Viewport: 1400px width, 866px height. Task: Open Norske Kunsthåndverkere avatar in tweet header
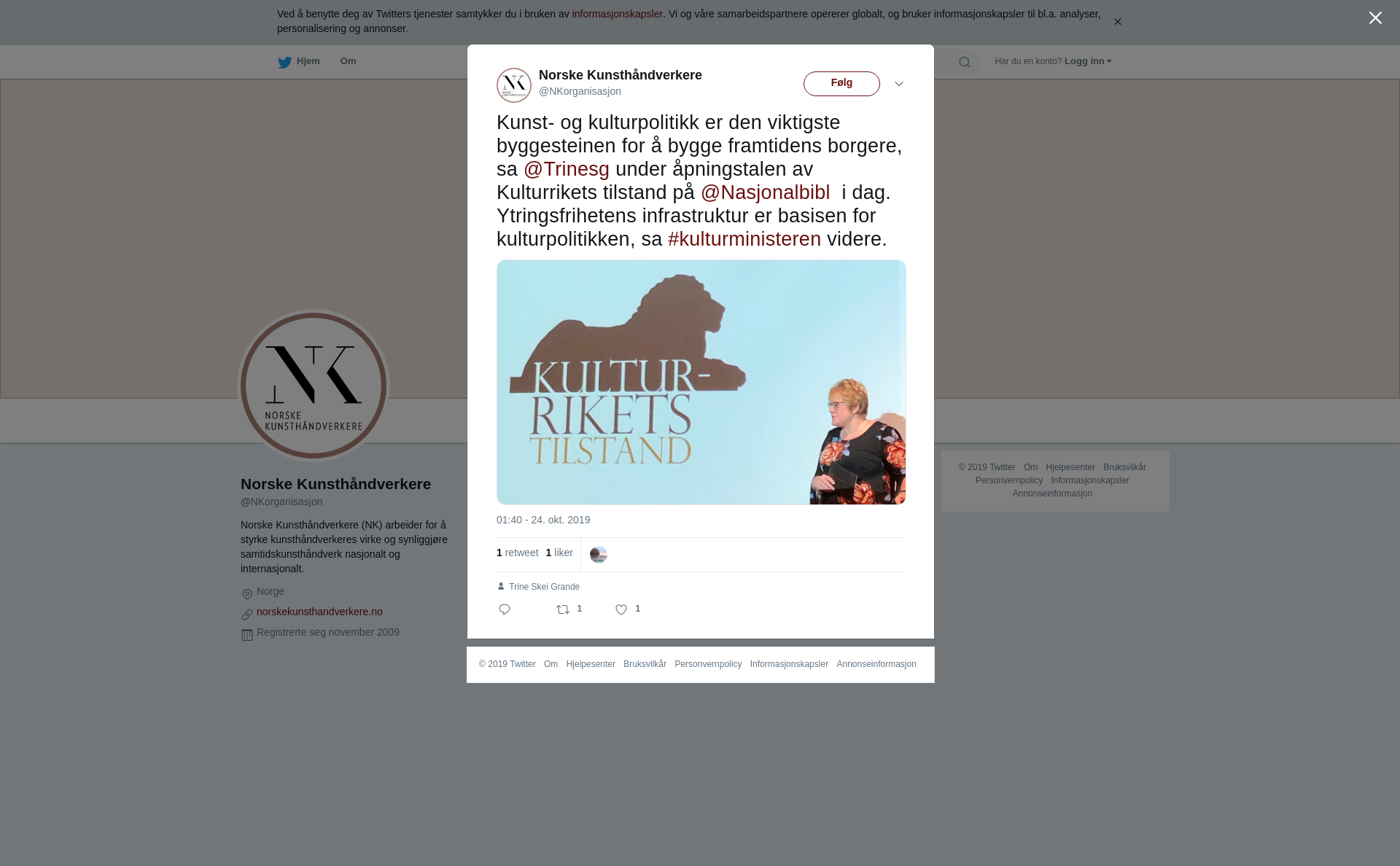pyautogui.click(x=514, y=85)
